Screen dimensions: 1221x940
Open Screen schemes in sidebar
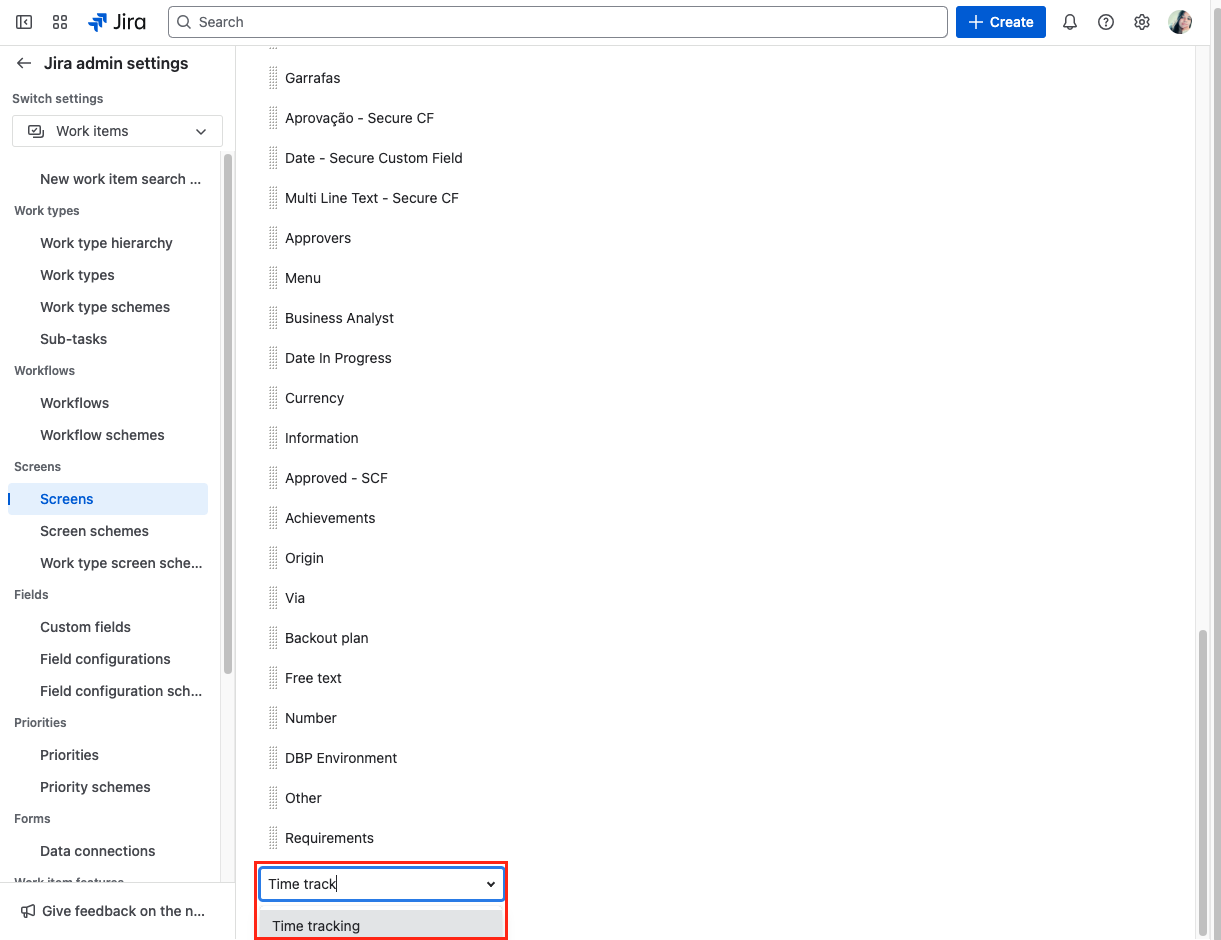pos(94,531)
